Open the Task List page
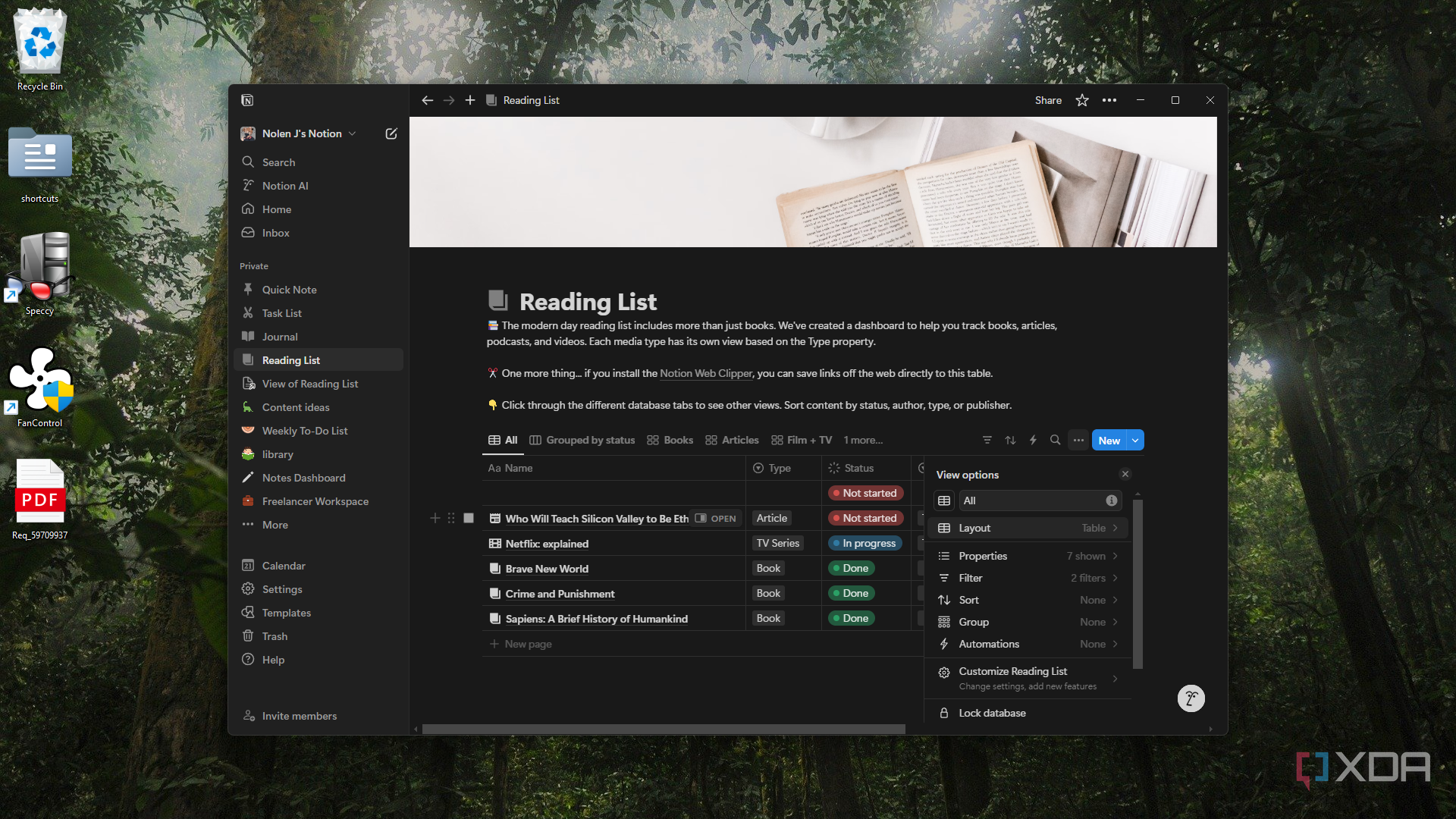1456x819 pixels. [x=318, y=313]
